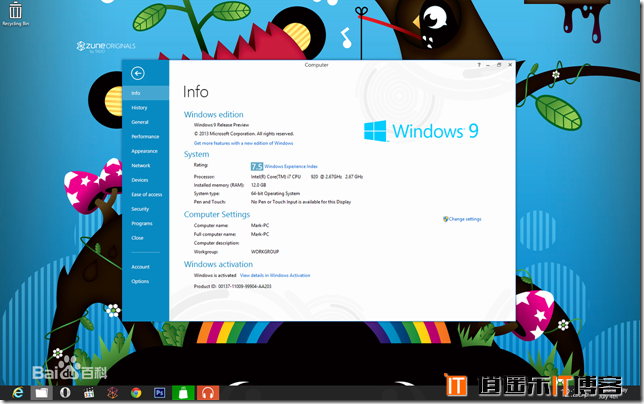Click the shield icon beside Change settings
Screen dimensions: 644x404
[446, 219]
